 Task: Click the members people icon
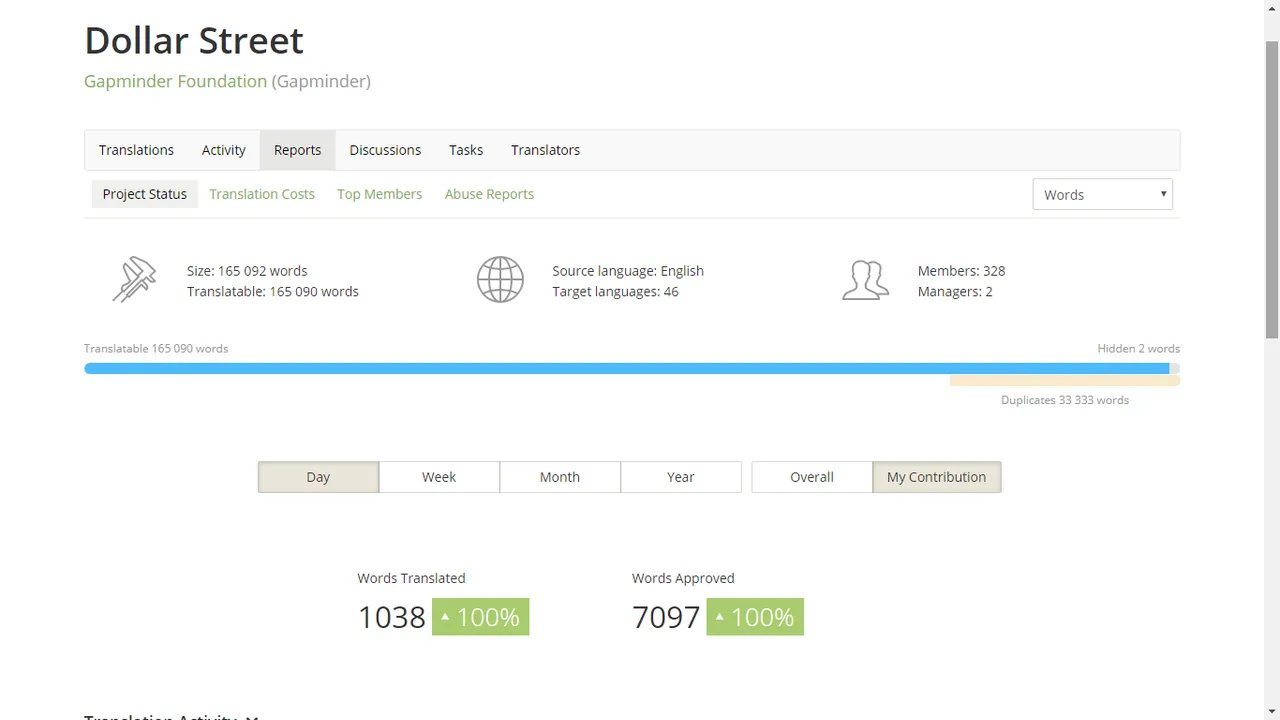coord(865,280)
